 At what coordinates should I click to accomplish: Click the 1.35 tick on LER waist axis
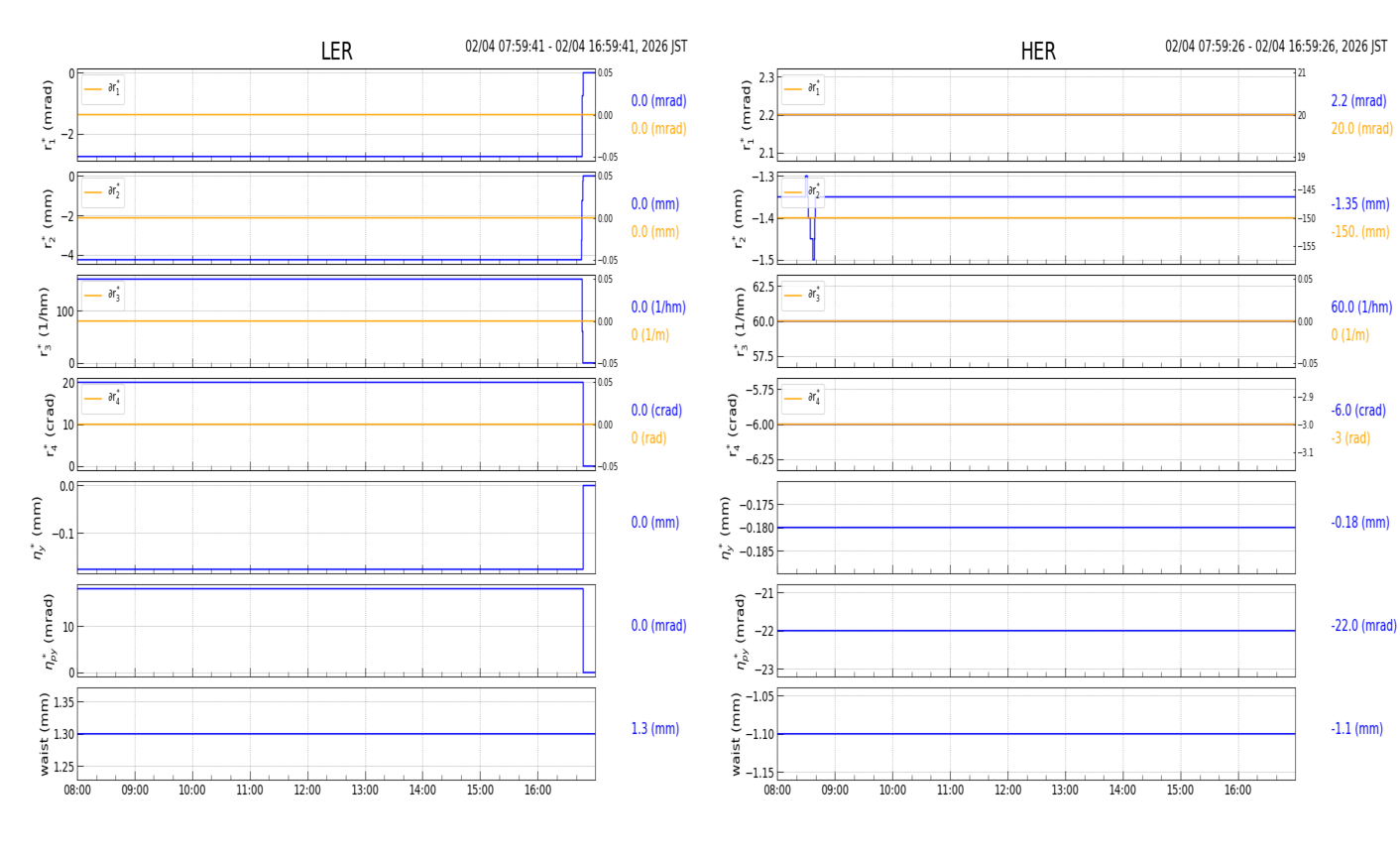click(x=63, y=702)
